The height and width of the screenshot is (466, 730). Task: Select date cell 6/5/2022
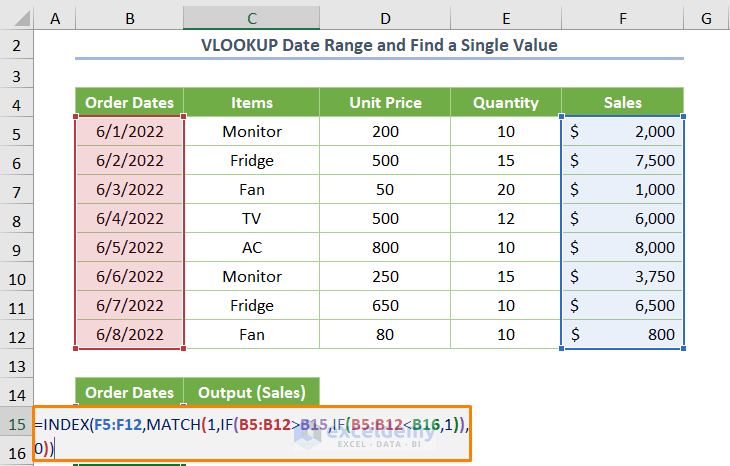[129, 247]
